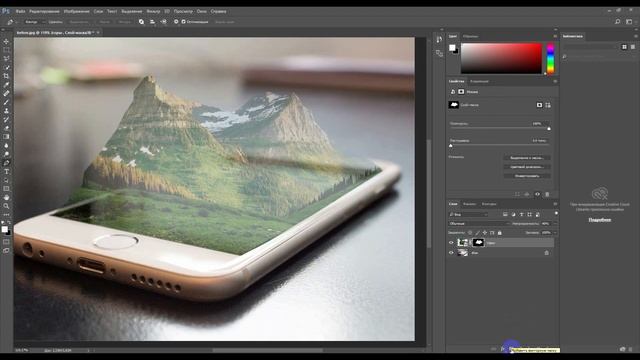Open the Edit Toolbar three-dots button
The height and width of the screenshot is (360, 640).
click(6, 214)
